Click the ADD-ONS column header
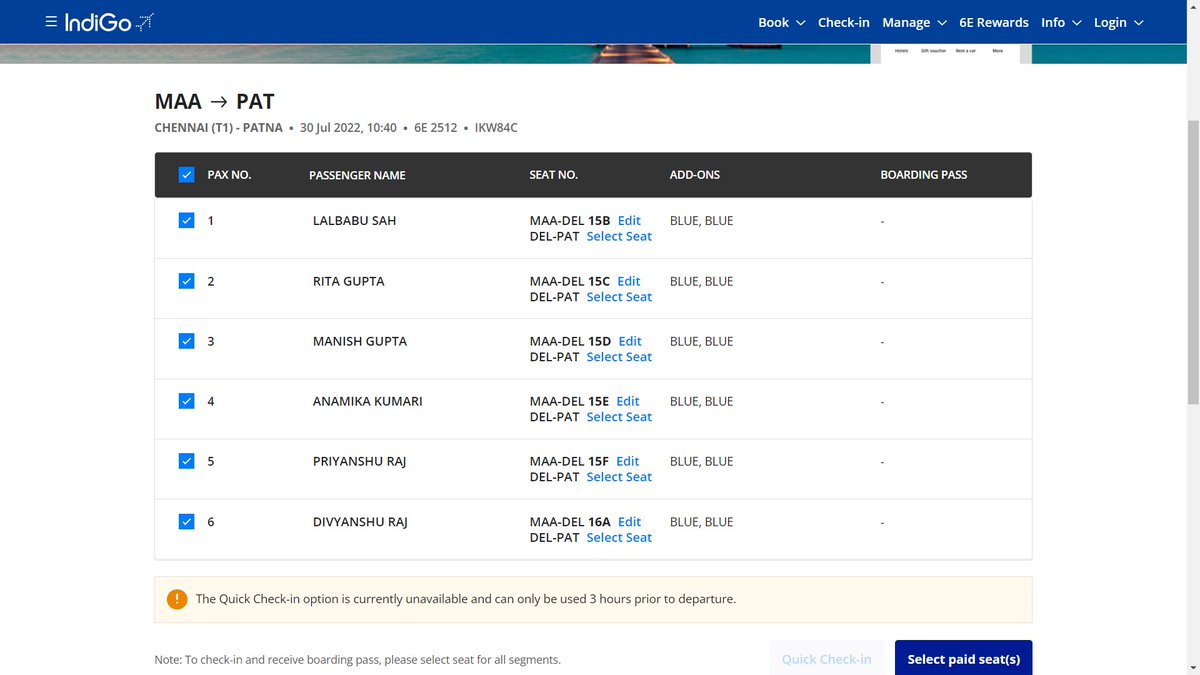This screenshot has height=675, width=1200. [x=695, y=175]
